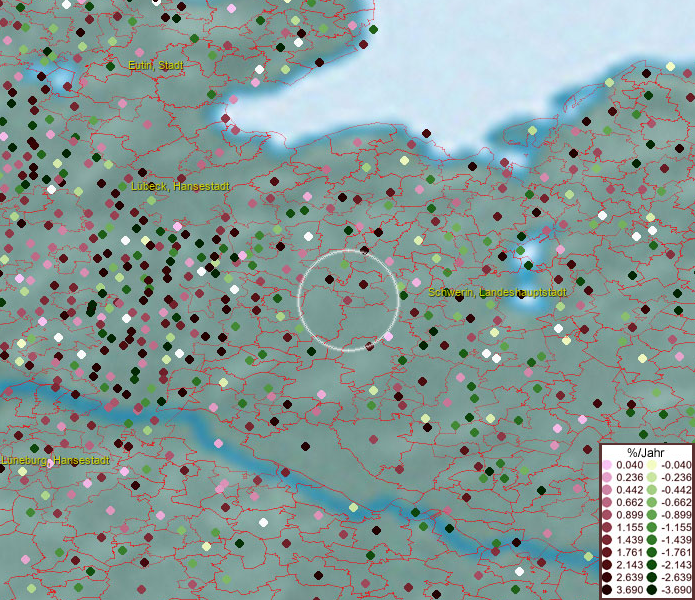Pick the -3.690 legend color swatch

[x=652, y=590]
